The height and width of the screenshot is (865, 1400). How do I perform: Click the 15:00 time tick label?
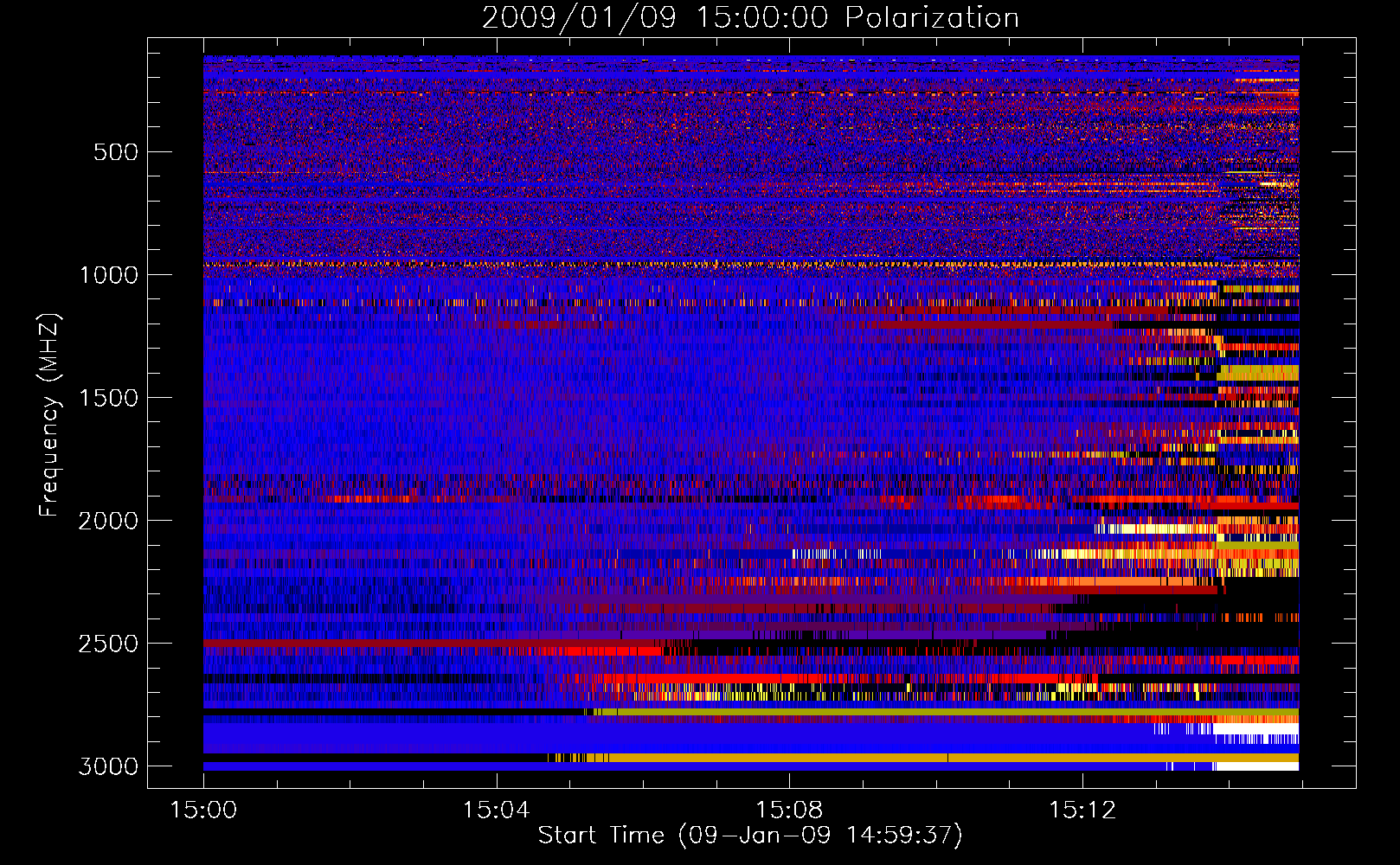203,810
